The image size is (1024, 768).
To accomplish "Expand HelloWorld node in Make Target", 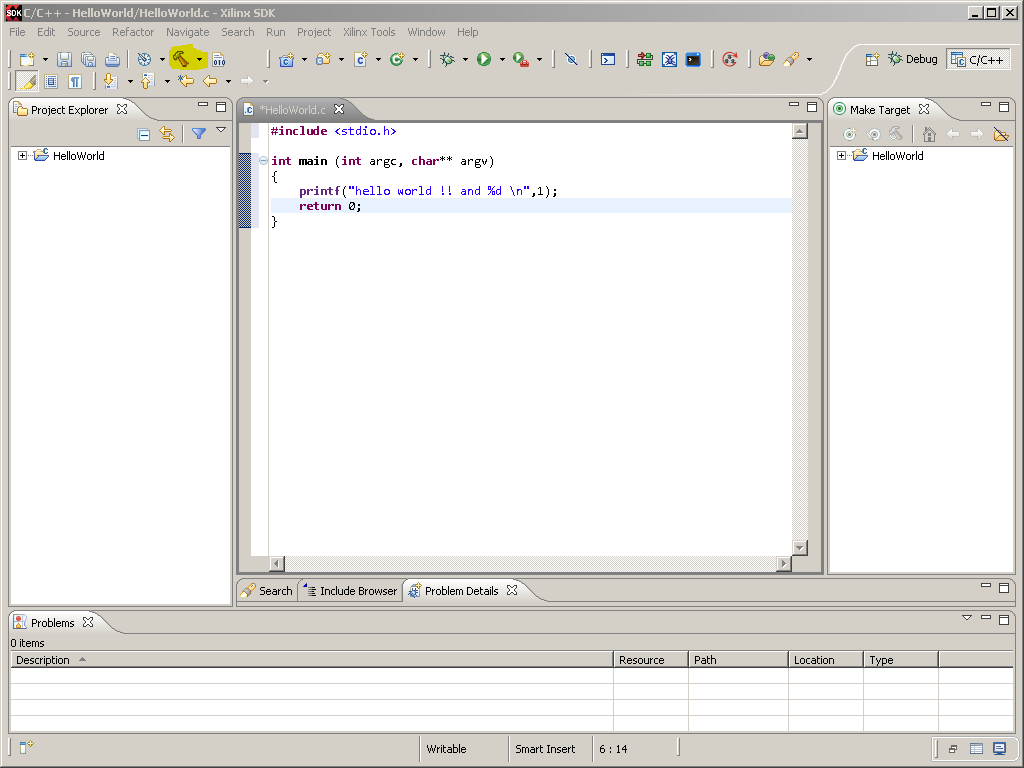I will (x=841, y=155).
